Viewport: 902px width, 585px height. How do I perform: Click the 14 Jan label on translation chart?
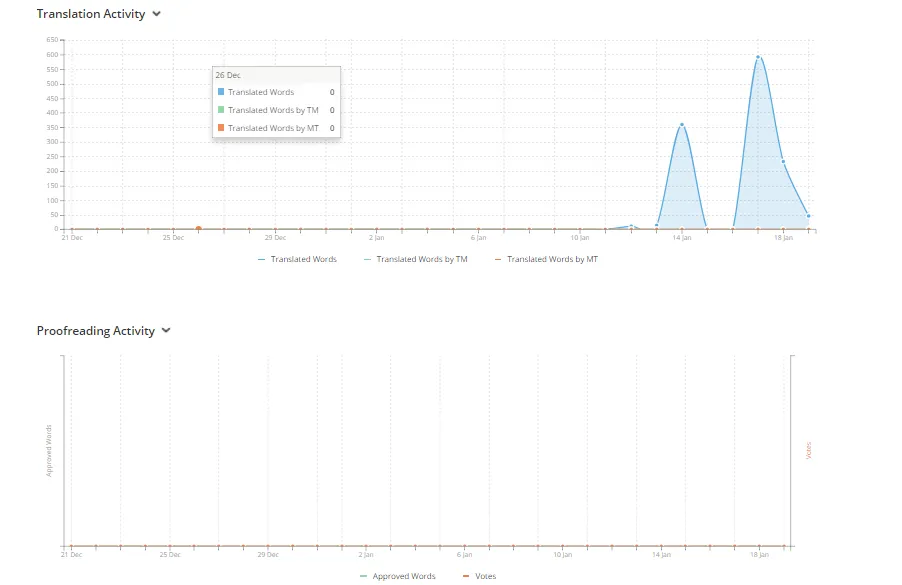pyautogui.click(x=682, y=238)
